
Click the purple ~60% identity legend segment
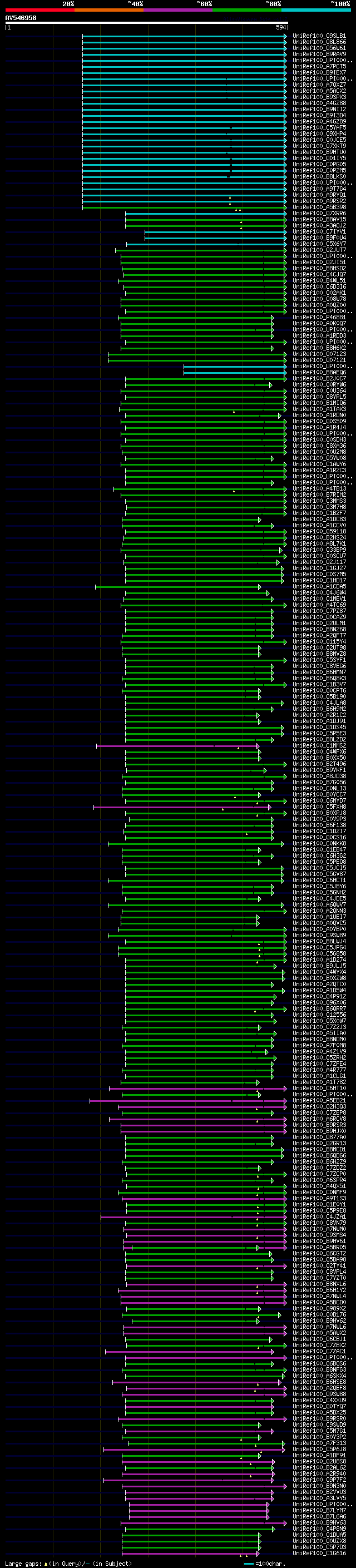tap(177, 10)
